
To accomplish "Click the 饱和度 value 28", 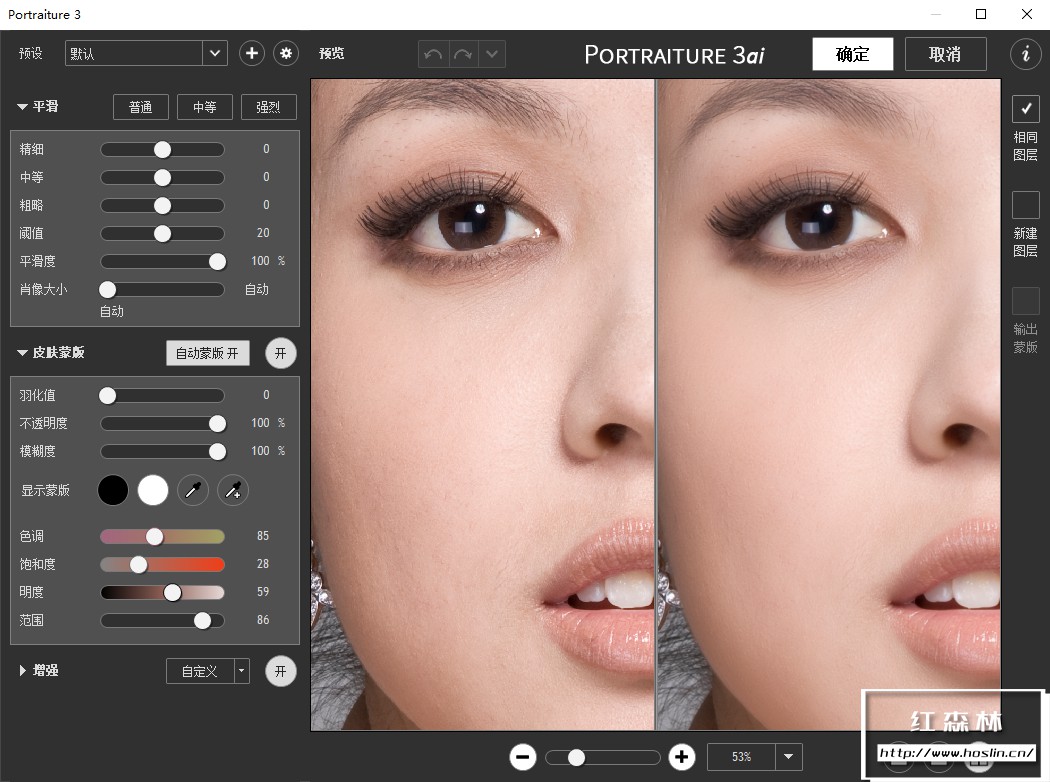I will coord(263,564).
